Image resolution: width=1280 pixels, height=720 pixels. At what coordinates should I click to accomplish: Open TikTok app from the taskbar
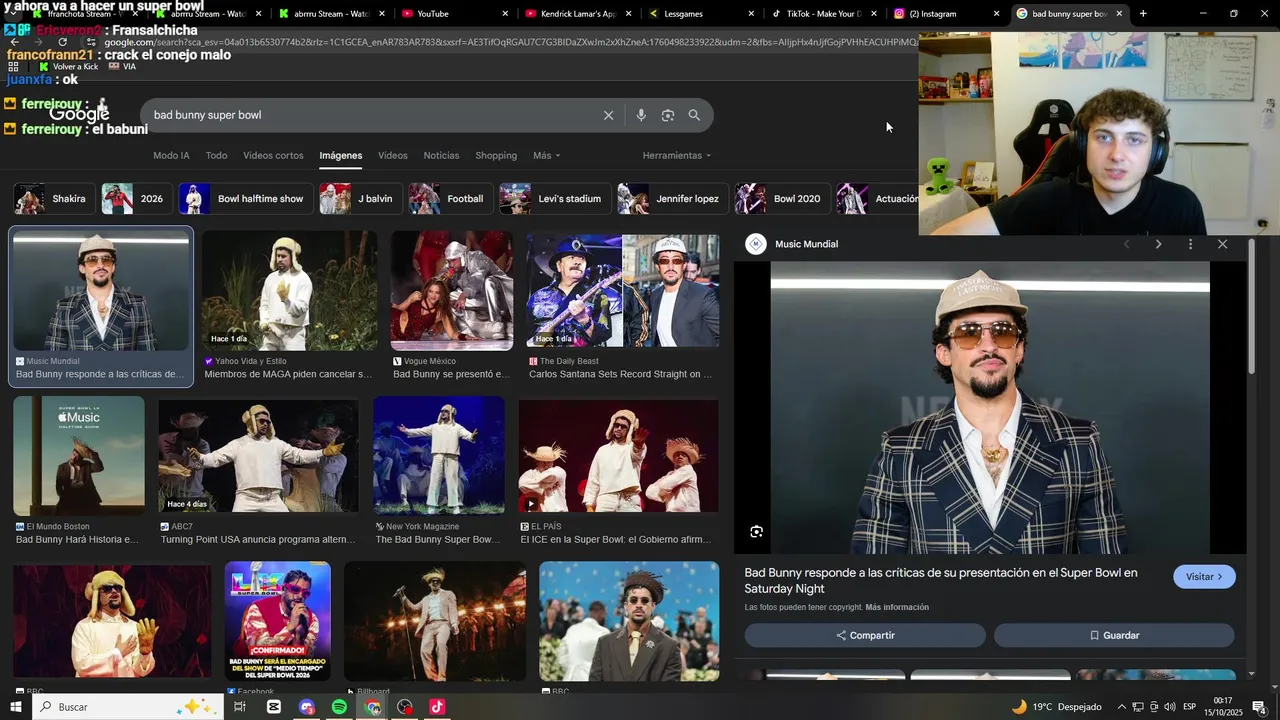[x=437, y=707]
